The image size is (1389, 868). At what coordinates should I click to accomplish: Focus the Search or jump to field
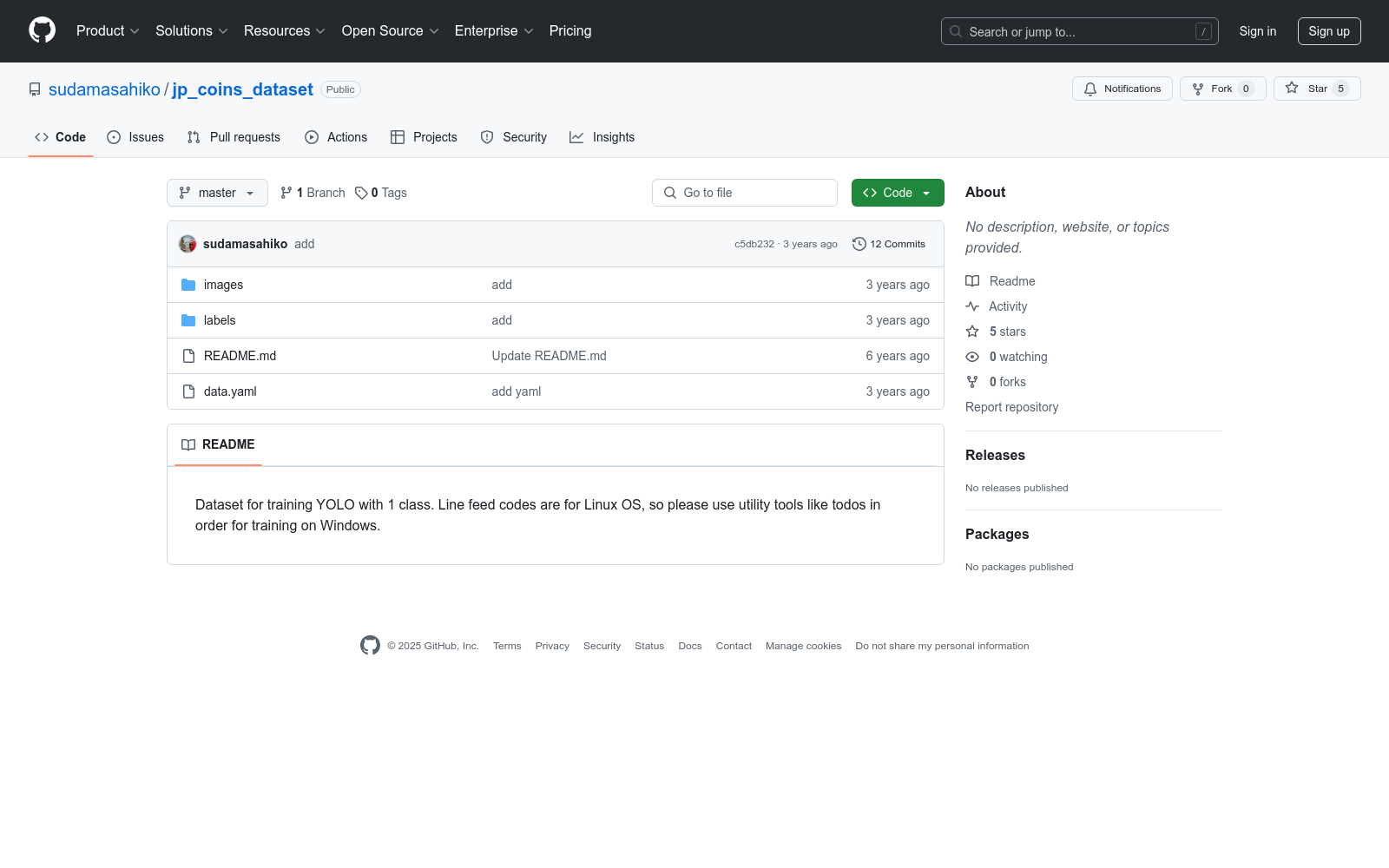pos(1080,31)
